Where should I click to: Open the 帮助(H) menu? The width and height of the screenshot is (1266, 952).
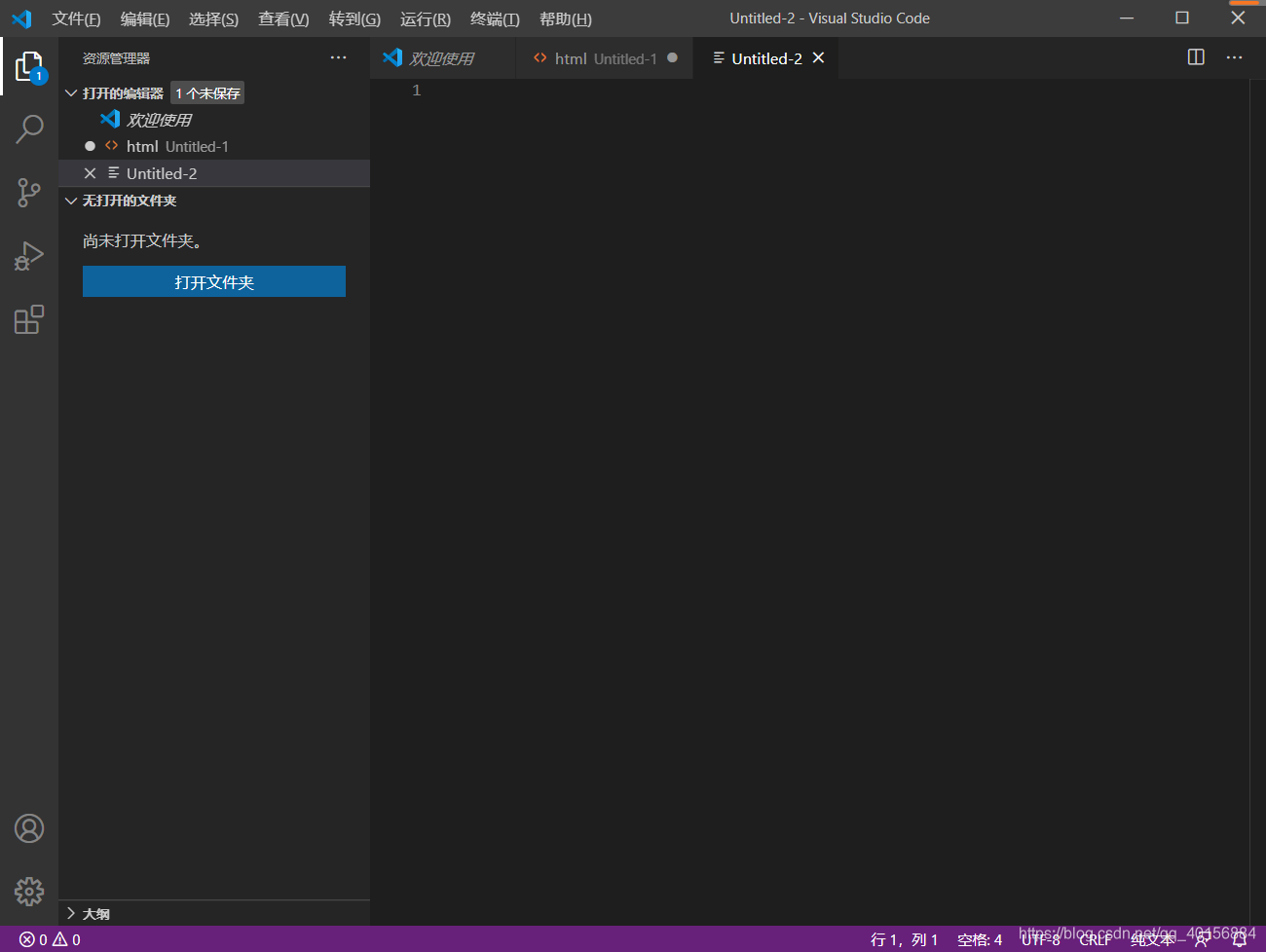[566, 18]
